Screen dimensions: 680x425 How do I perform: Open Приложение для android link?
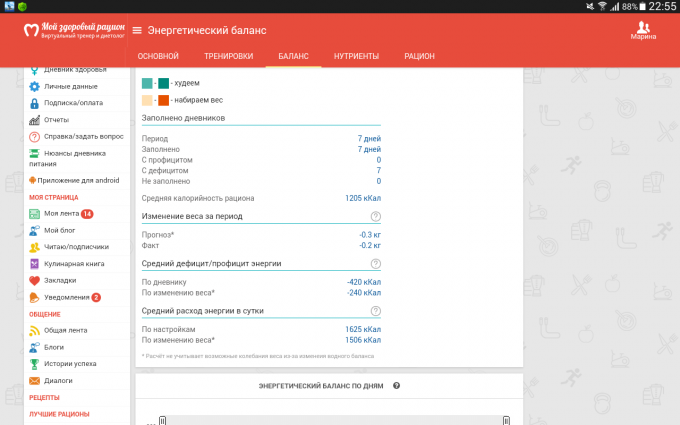tap(78, 180)
